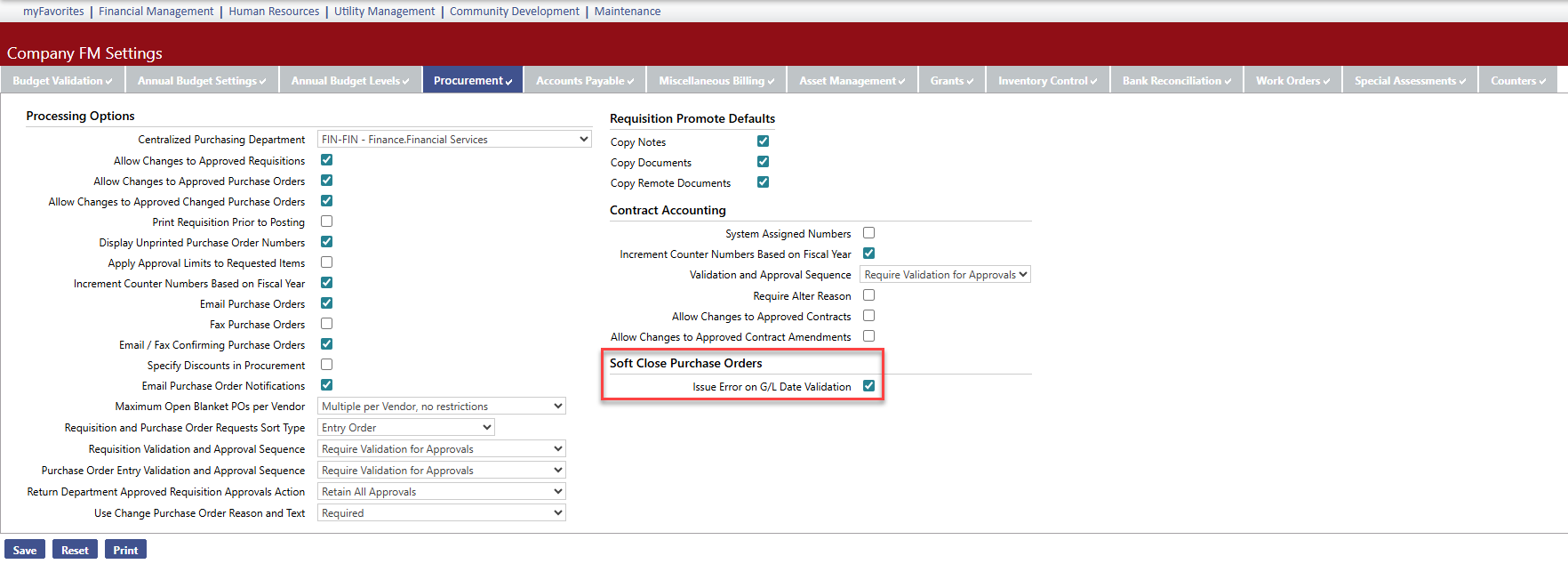Expand Contract Validation and Approval Sequence dropdown
The height and width of the screenshot is (564, 1568).
pyautogui.click(x=945, y=275)
